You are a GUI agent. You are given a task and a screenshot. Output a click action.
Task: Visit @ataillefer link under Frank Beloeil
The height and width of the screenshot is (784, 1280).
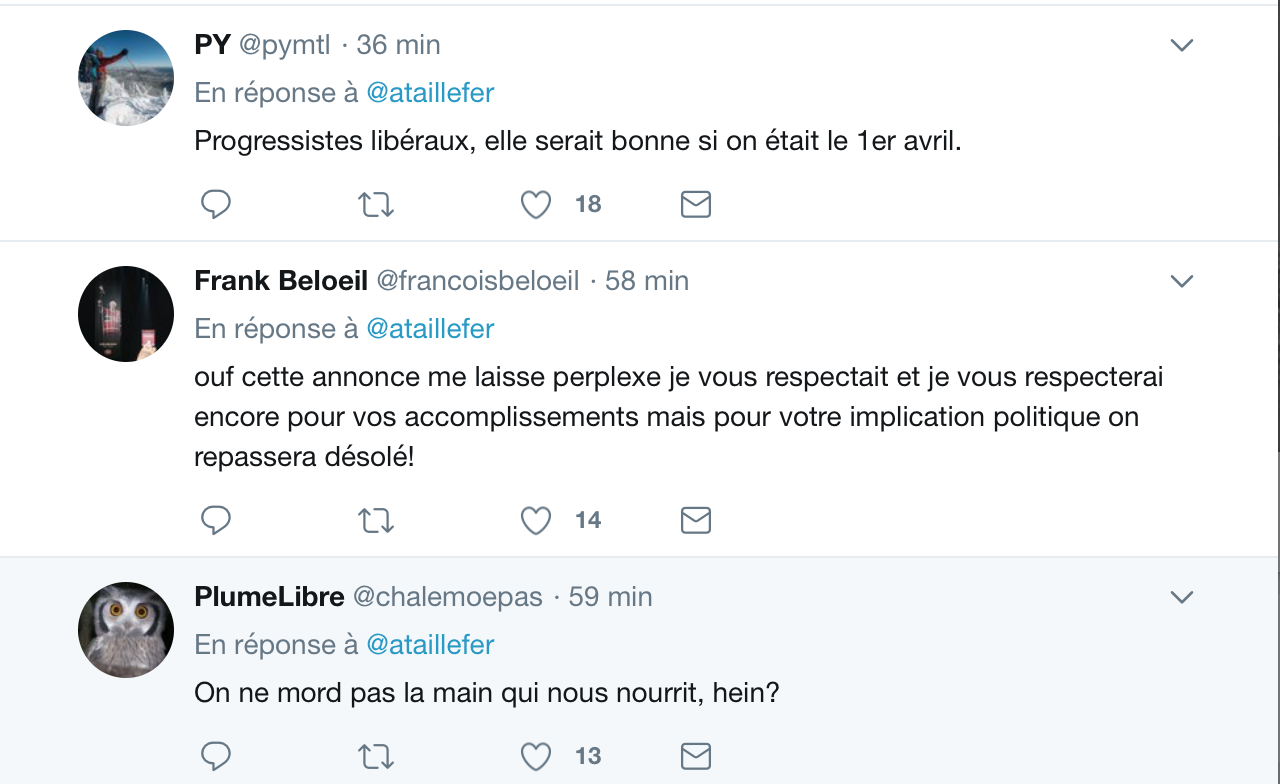point(430,329)
